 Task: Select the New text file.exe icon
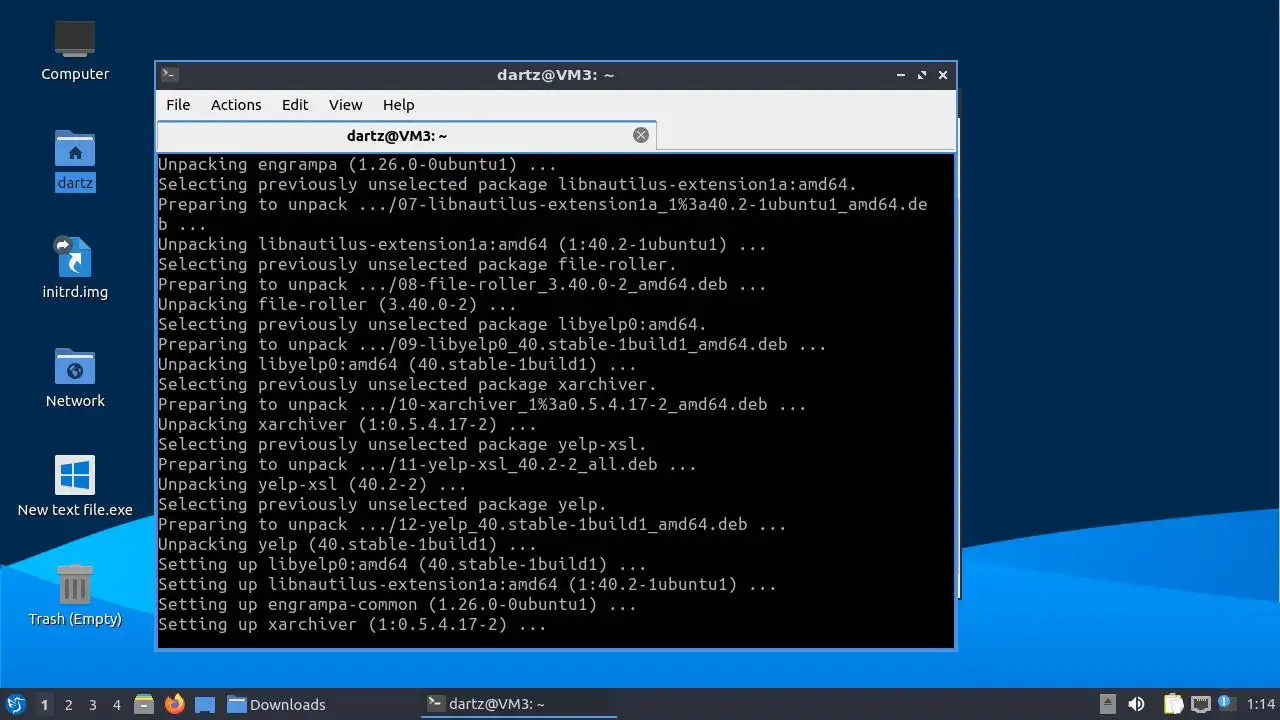click(x=75, y=487)
